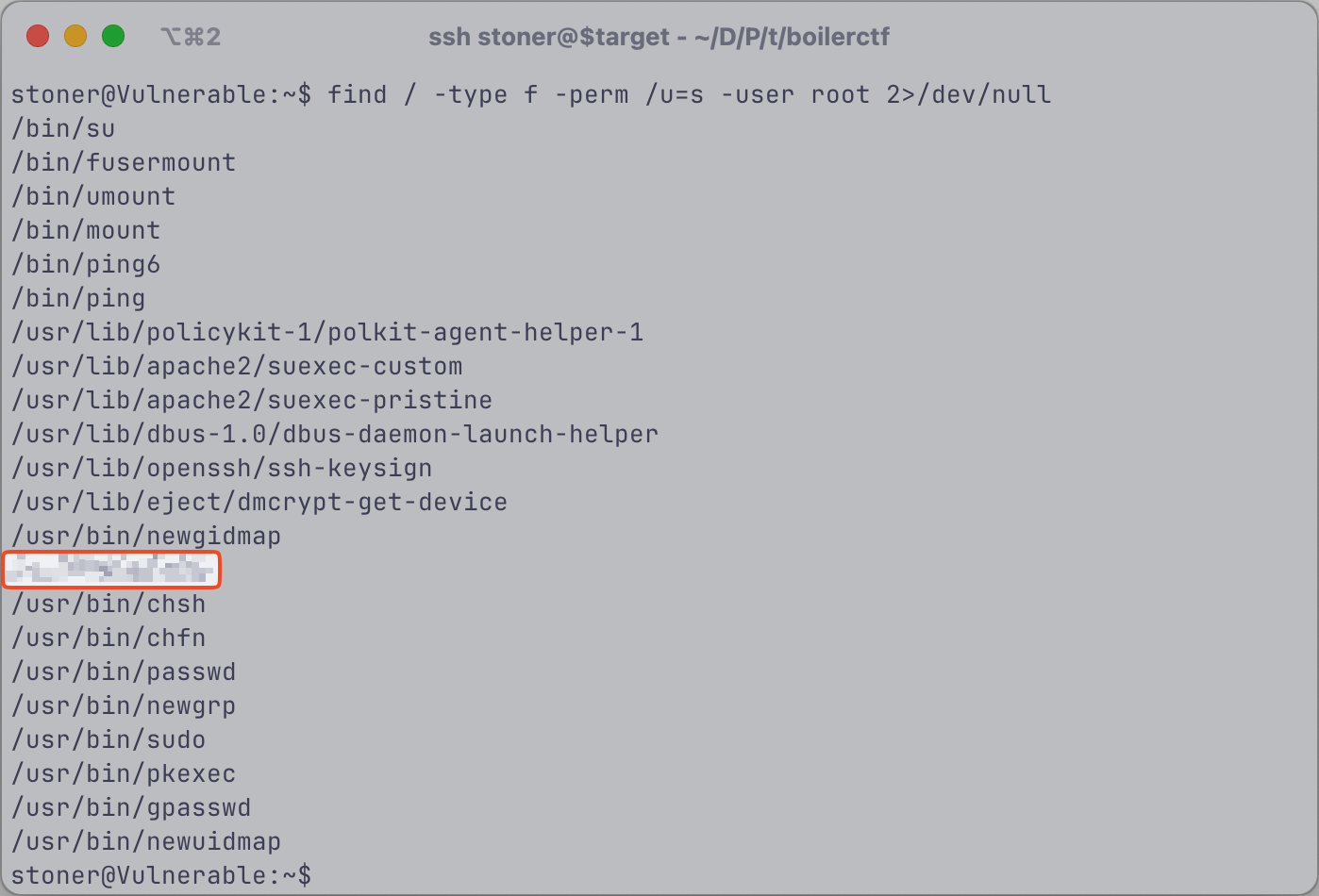Click the /bin/fusermount output line
The height and width of the screenshot is (896, 1319).
(x=124, y=162)
